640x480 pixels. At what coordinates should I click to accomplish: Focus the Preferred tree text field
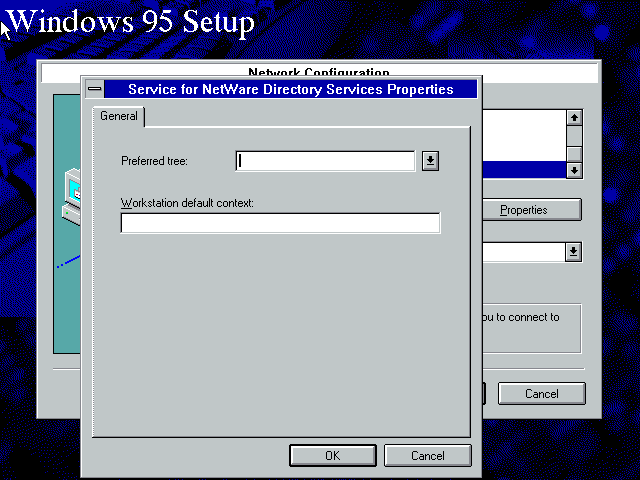pyautogui.click(x=325, y=161)
